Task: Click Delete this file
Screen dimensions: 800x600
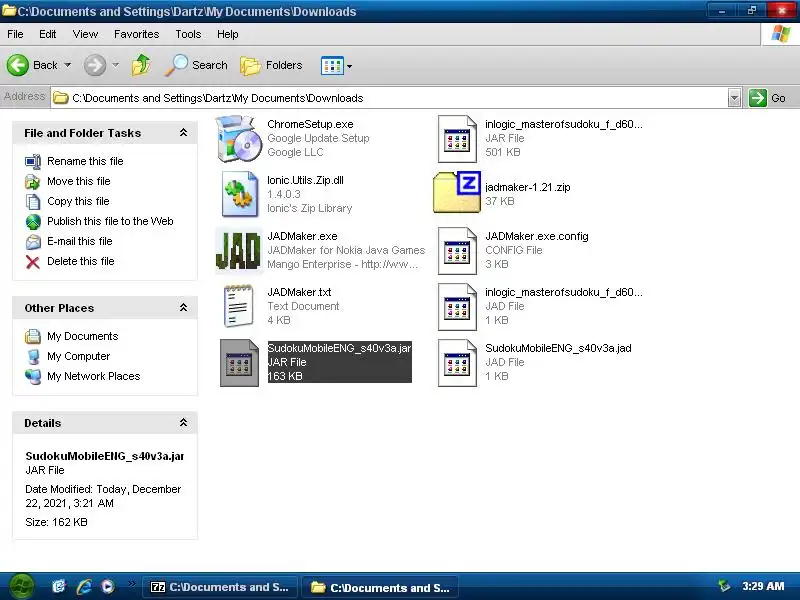Action: (x=81, y=261)
